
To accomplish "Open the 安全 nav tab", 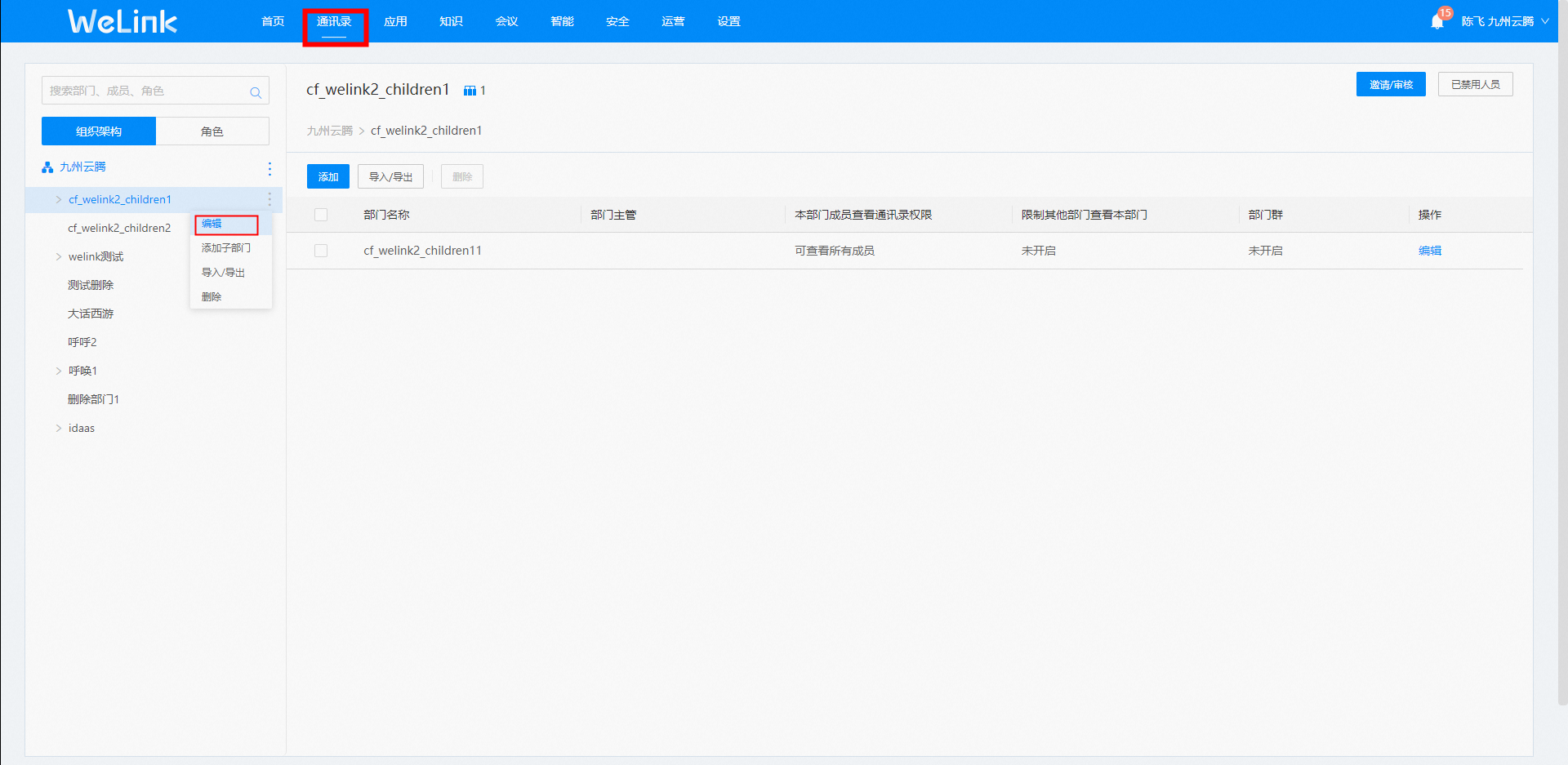I will tap(617, 21).
